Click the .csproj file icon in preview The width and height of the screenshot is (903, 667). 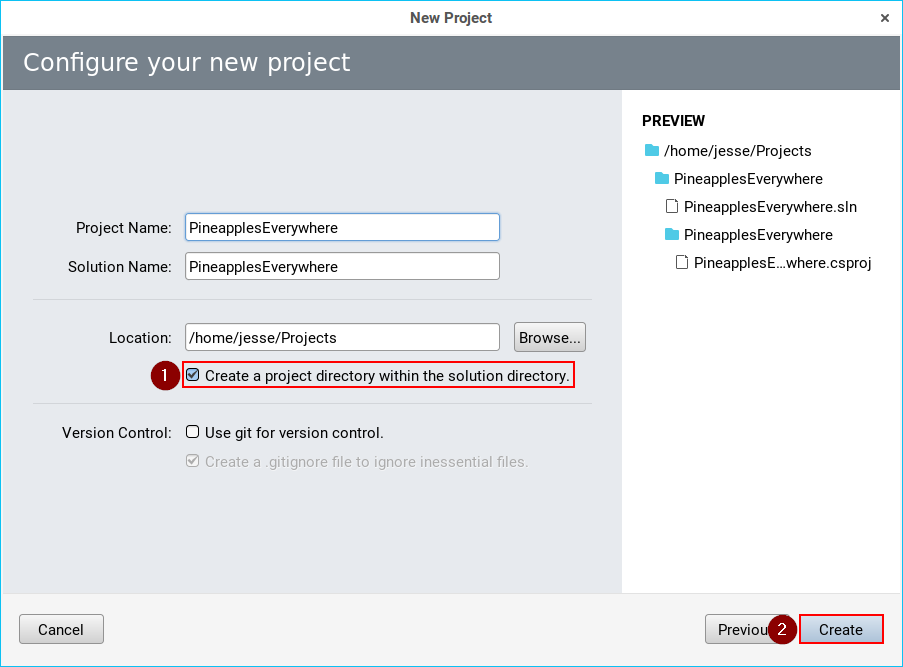682,263
